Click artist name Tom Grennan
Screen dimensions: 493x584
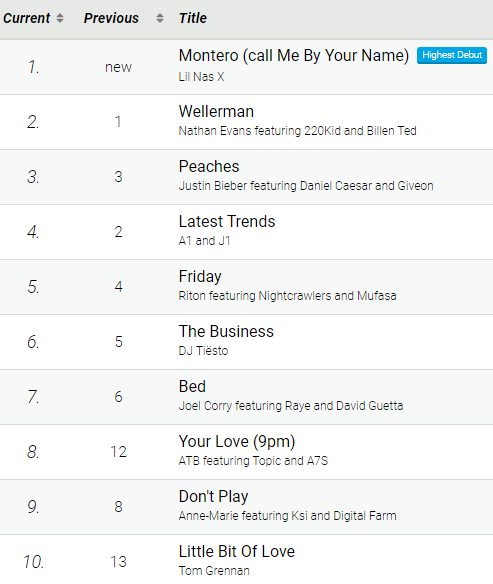[214, 571]
